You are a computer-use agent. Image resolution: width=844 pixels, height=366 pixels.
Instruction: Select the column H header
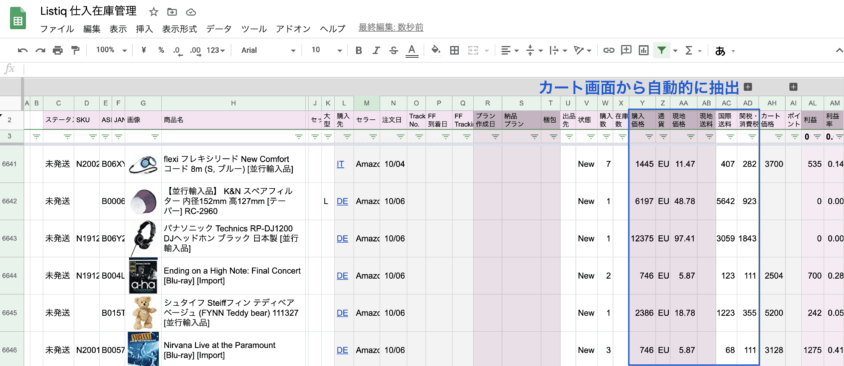pyautogui.click(x=234, y=103)
